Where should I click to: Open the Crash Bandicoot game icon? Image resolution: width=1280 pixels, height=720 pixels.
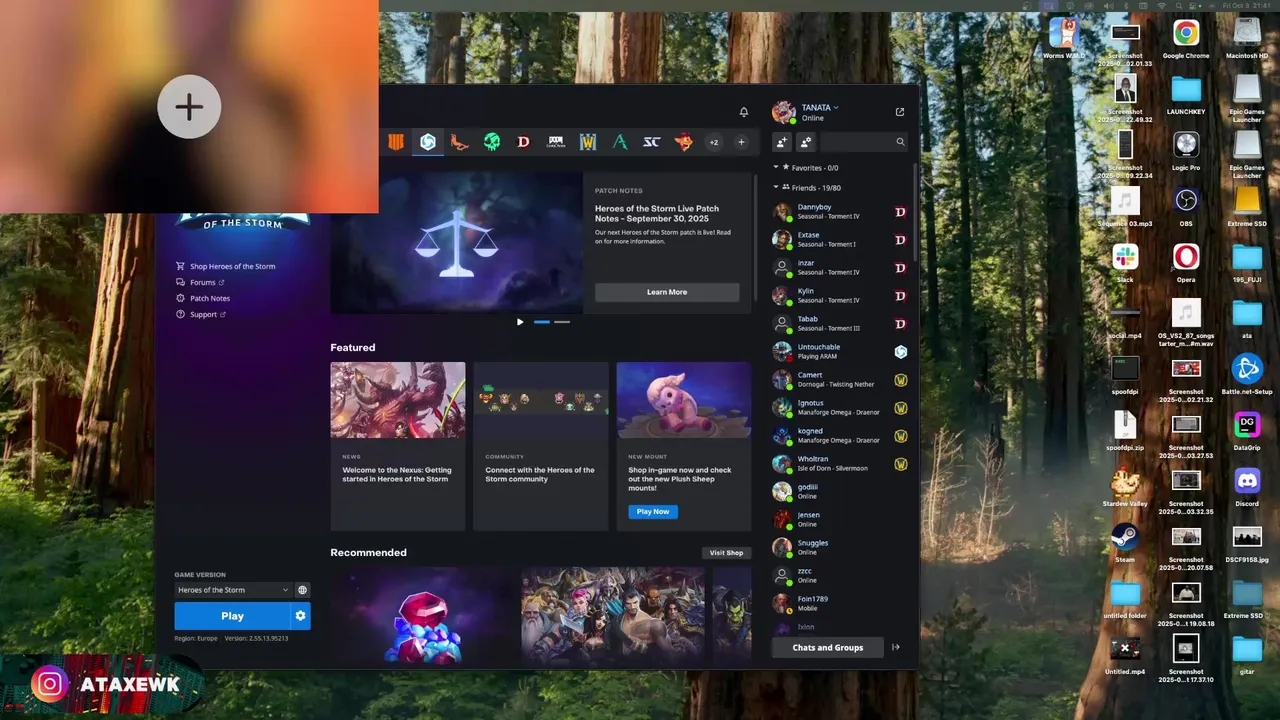click(684, 142)
